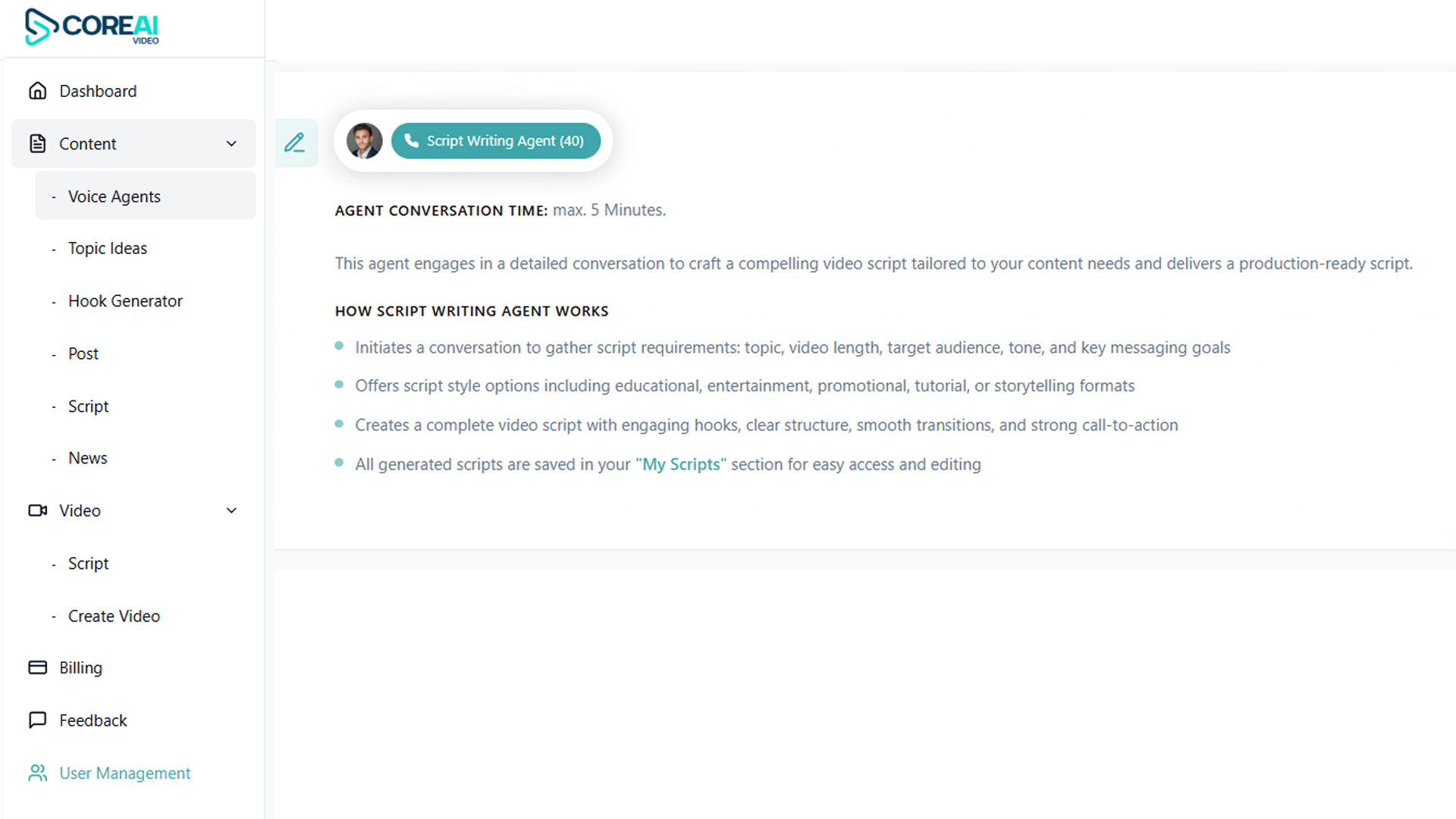1456x819 pixels.
Task: Select Hook Generator under Content
Action: click(x=125, y=300)
